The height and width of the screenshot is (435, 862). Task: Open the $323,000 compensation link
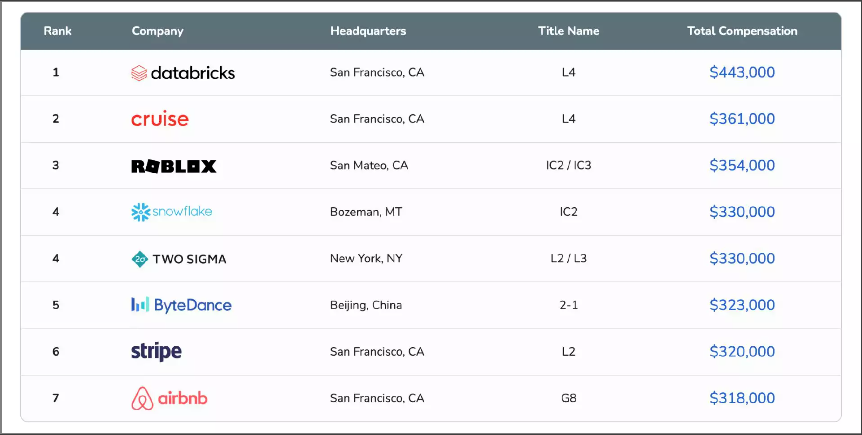pos(742,305)
